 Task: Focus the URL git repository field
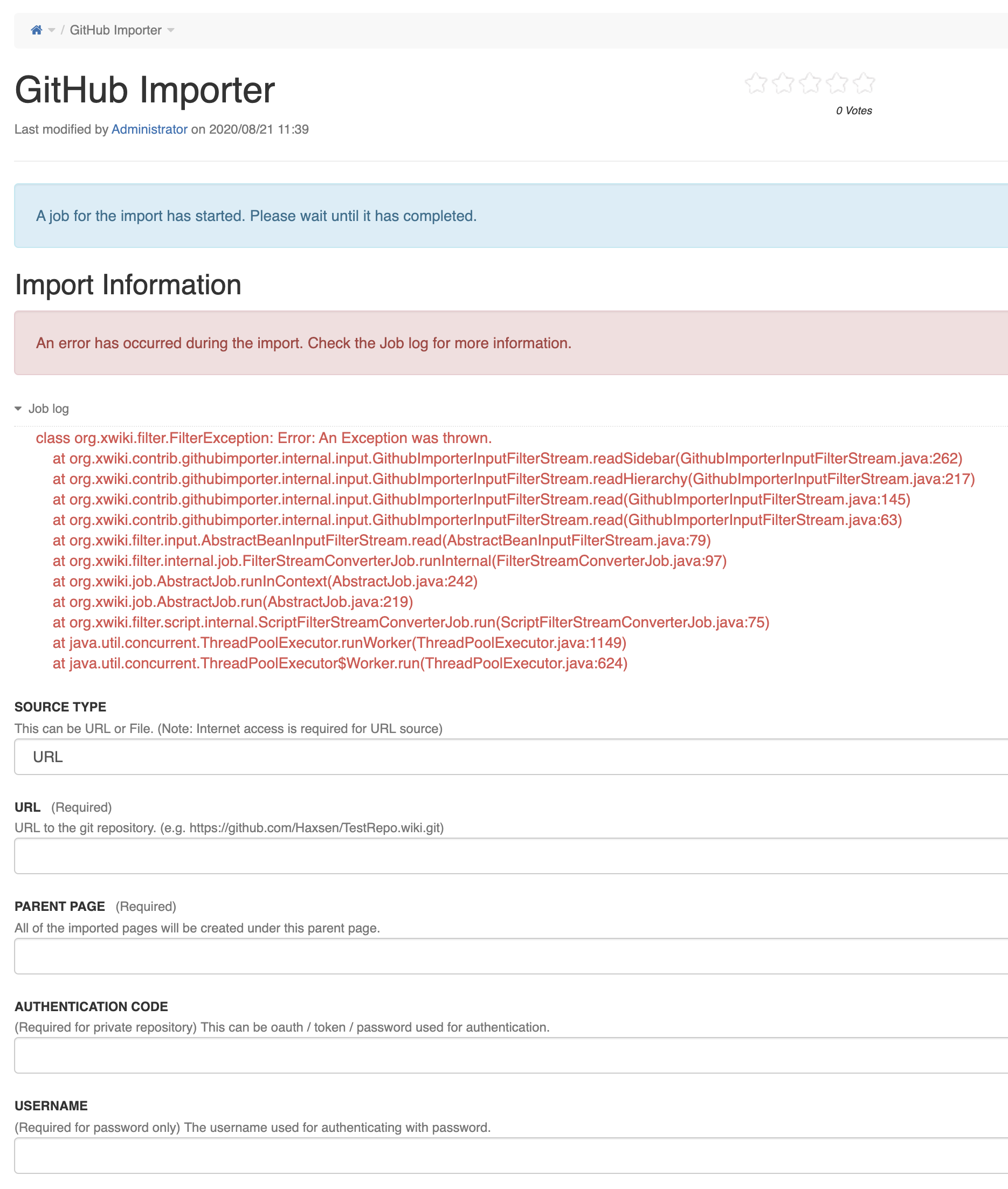[x=511, y=856]
